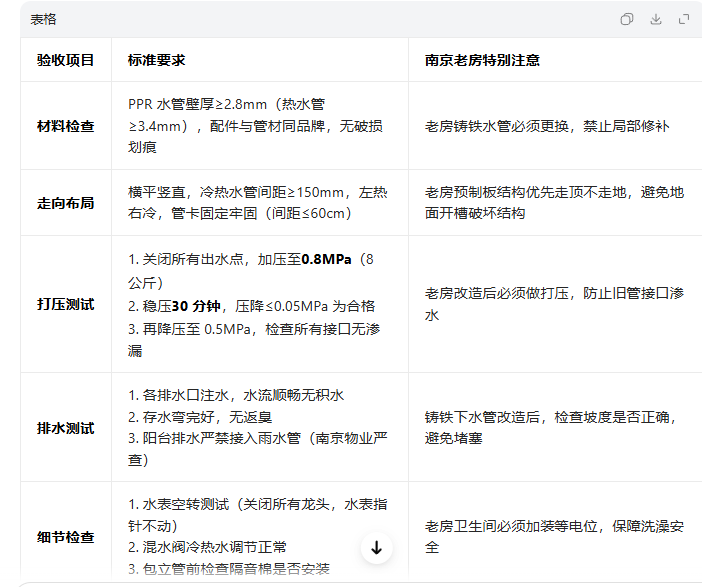This screenshot has height=587, width=702.
Task: Click the 阳台排水严禁接入雨水管 line
Action: (x=257, y=449)
